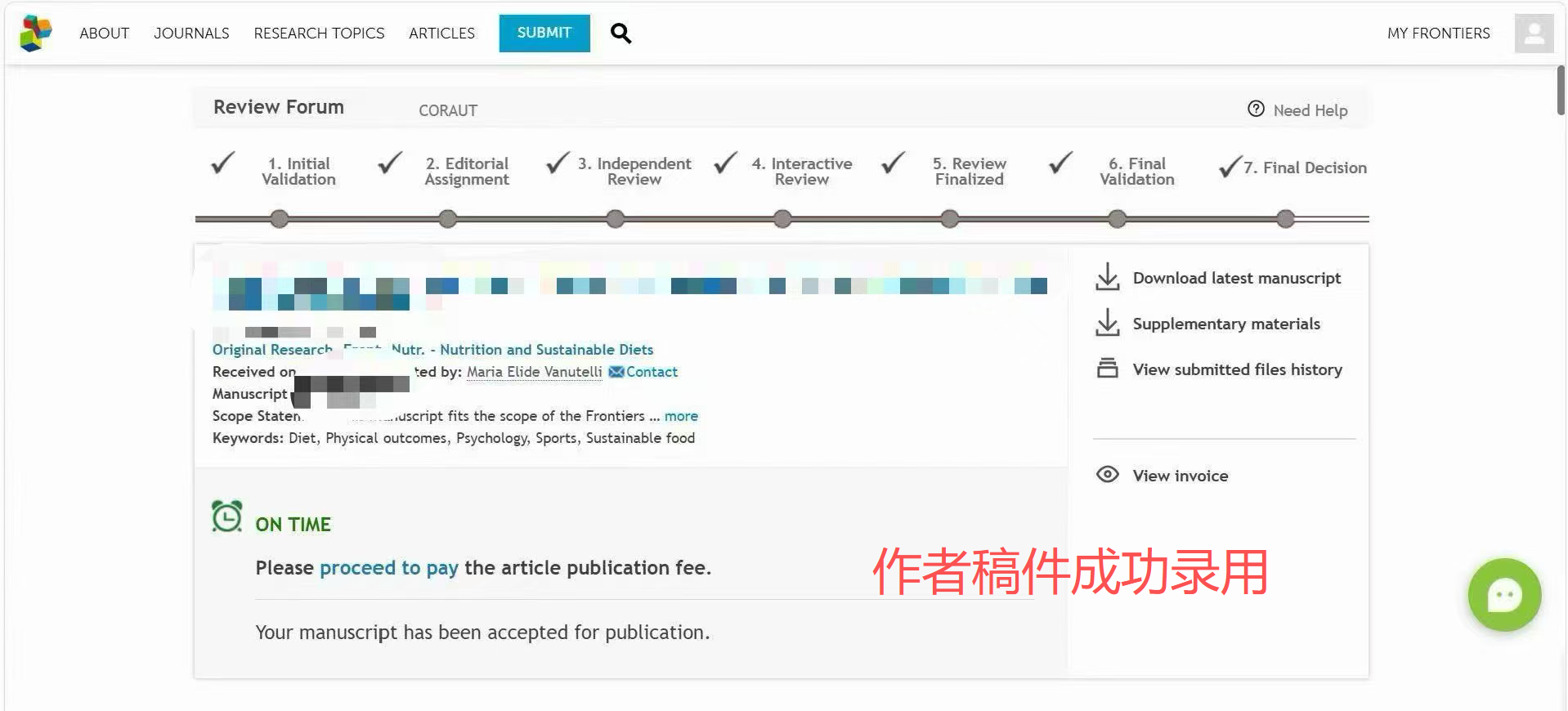Select Initial Validation timeline dot

pyautogui.click(x=280, y=219)
